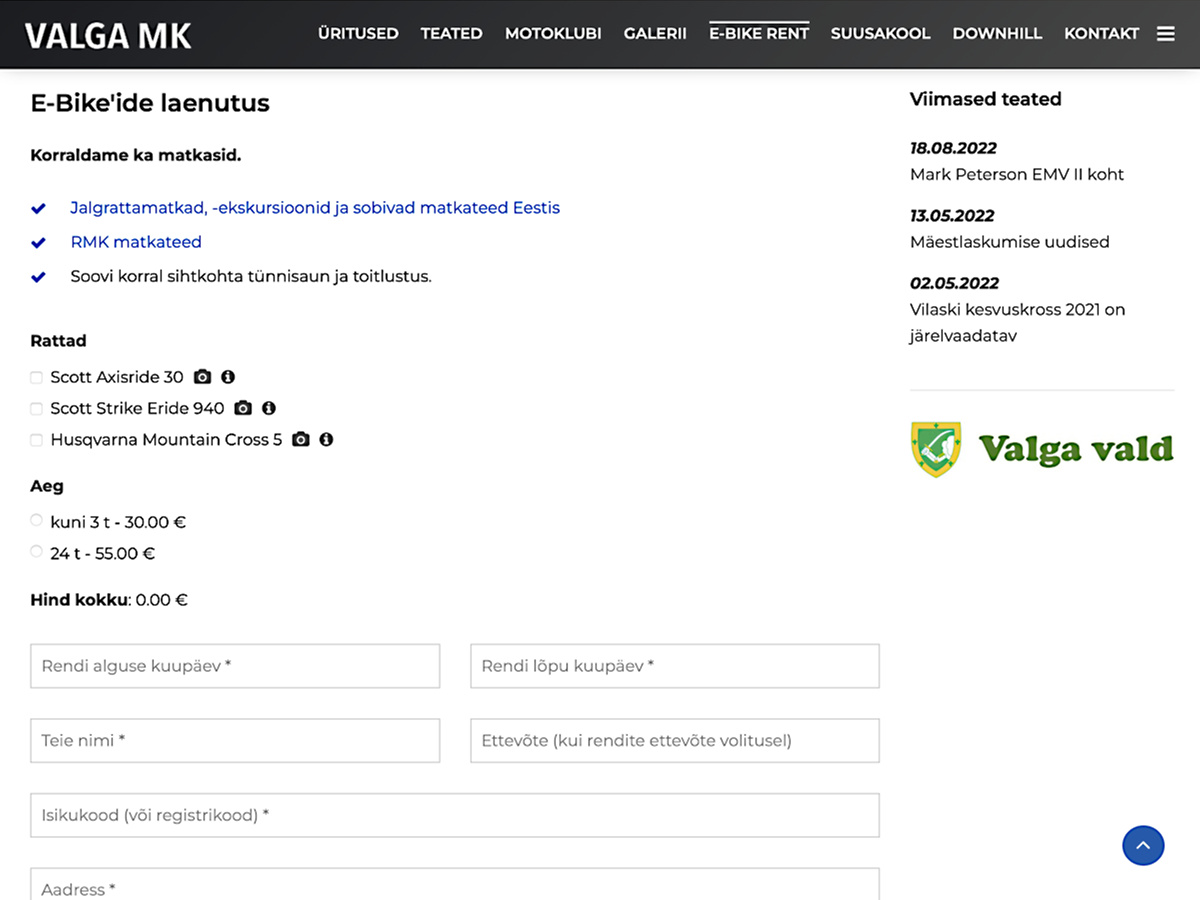Open the ÜRITUSED menu item
This screenshot has height=900, width=1200.
coord(358,34)
